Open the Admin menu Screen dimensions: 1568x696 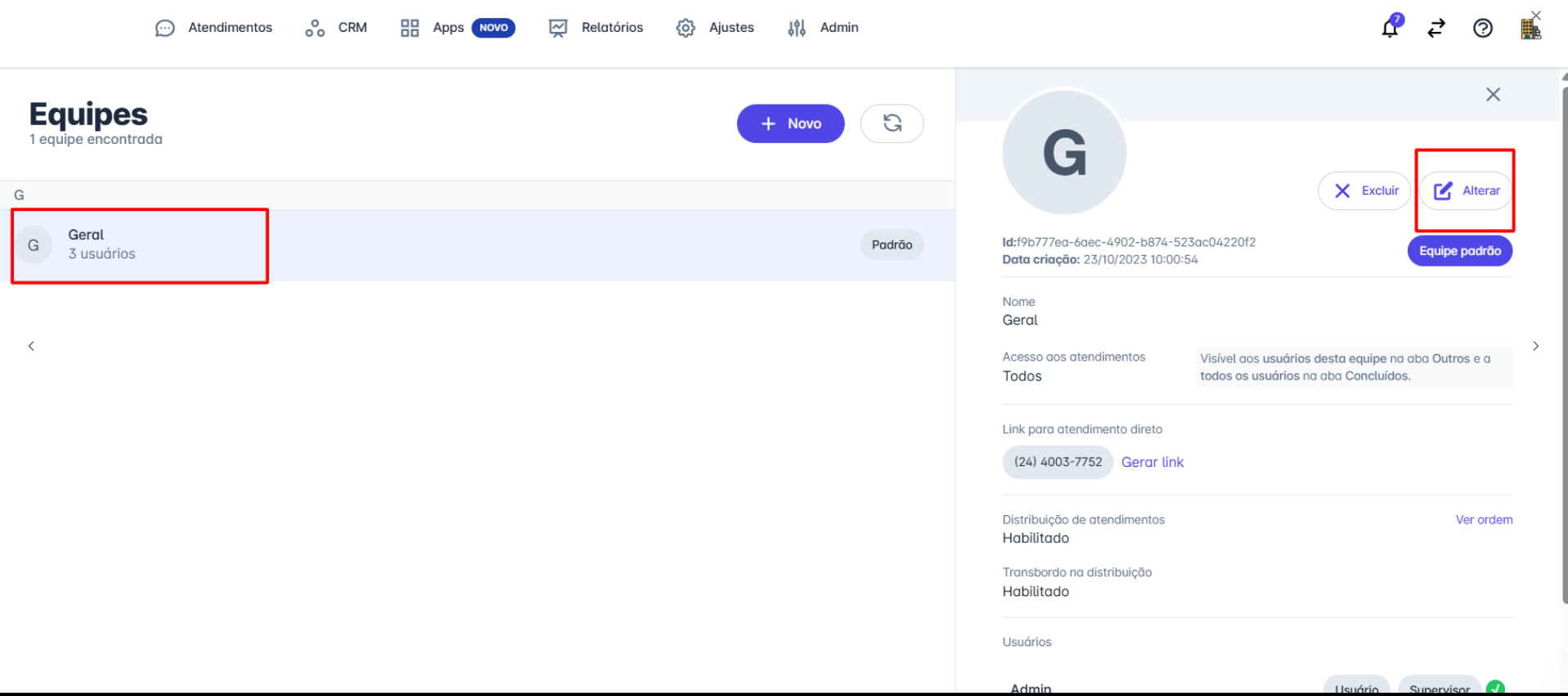point(823,28)
